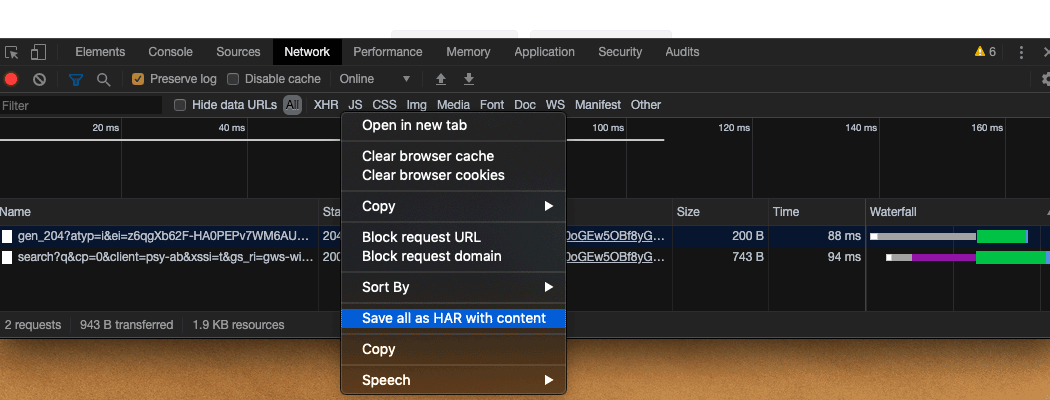
Task: Choose Save all as HAR with content
Action: (x=453, y=318)
